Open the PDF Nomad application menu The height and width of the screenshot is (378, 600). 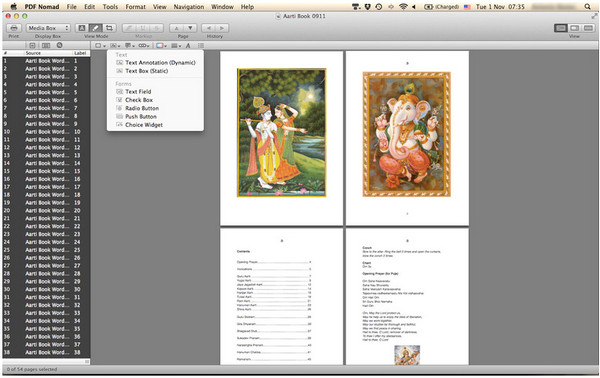pos(42,7)
